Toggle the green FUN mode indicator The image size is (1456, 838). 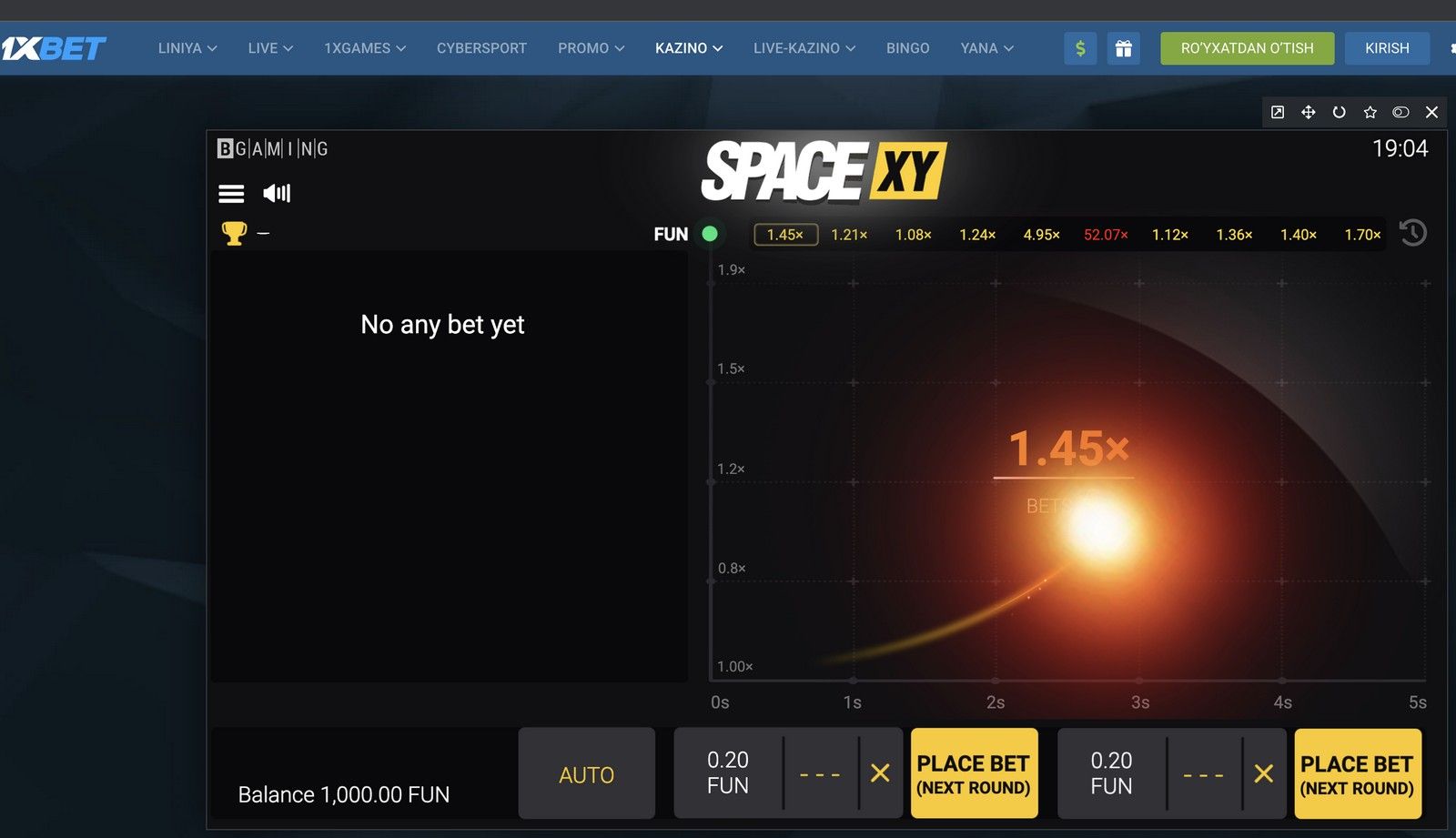coord(710,234)
